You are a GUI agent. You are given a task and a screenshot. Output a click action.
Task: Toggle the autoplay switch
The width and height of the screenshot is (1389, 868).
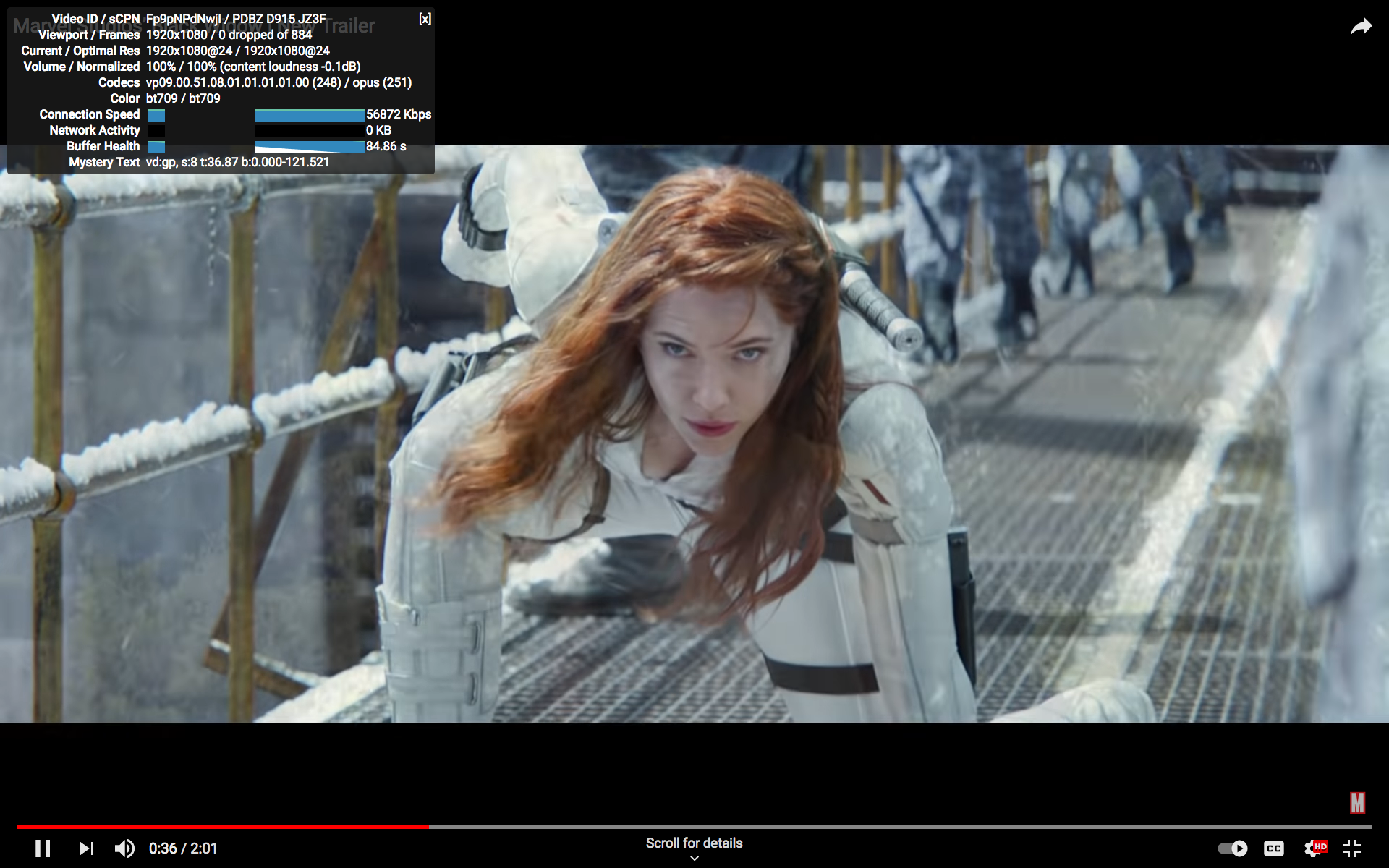click(x=1233, y=848)
